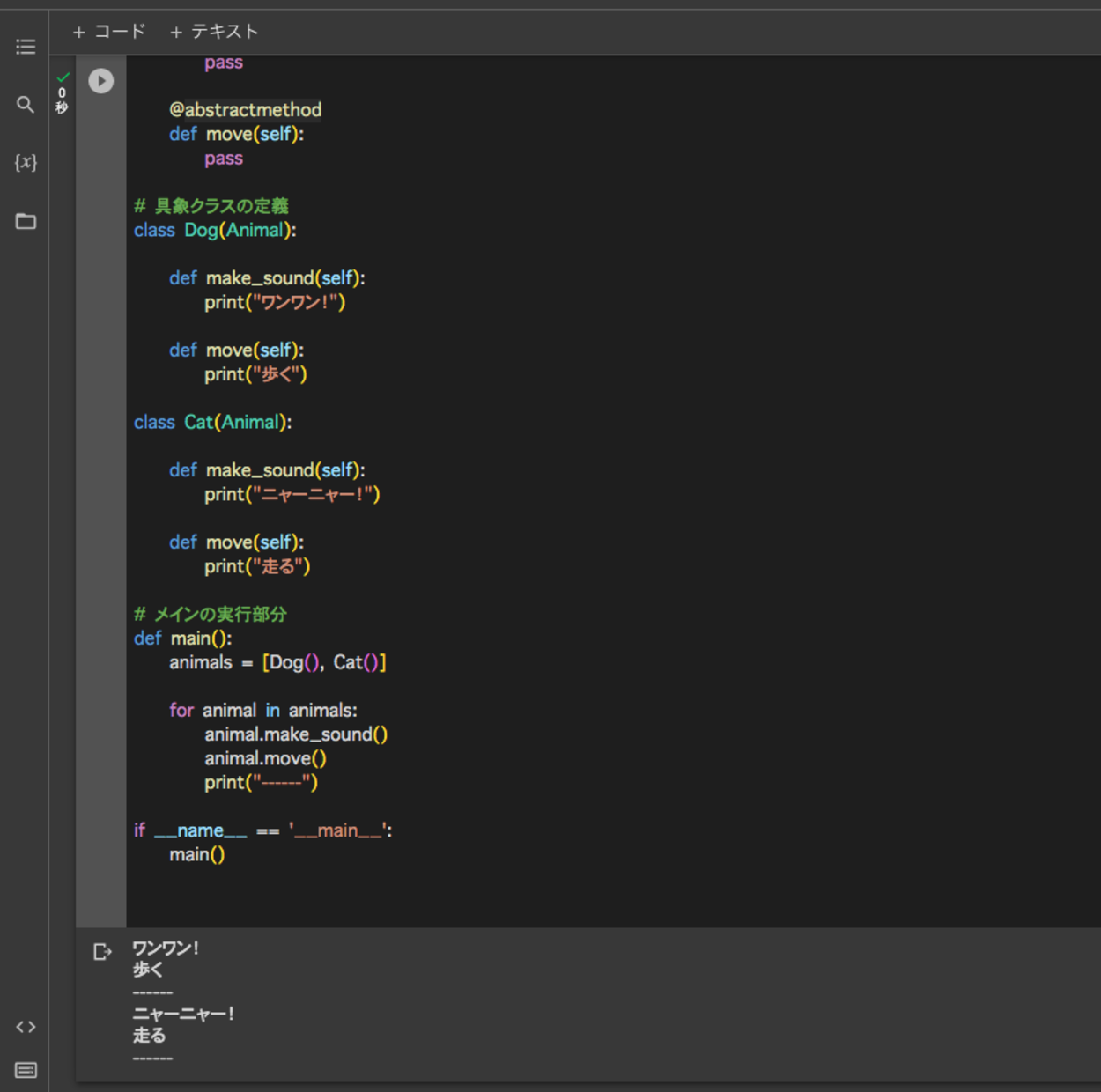Click the output actions icon beside results
The height and width of the screenshot is (1092, 1101).
[x=102, y=952]
